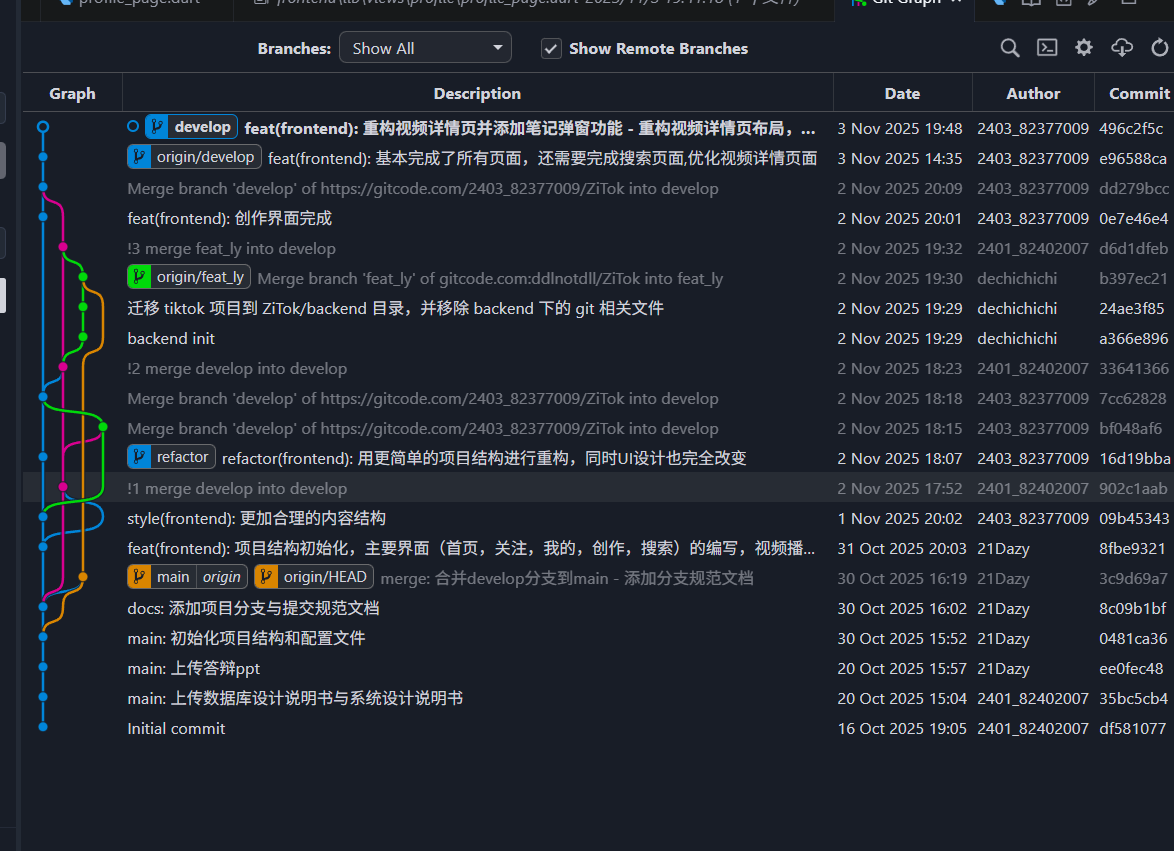
Task: Select 'feat(frontend): 创作界面完成' commit
Action: pos(230,219)
